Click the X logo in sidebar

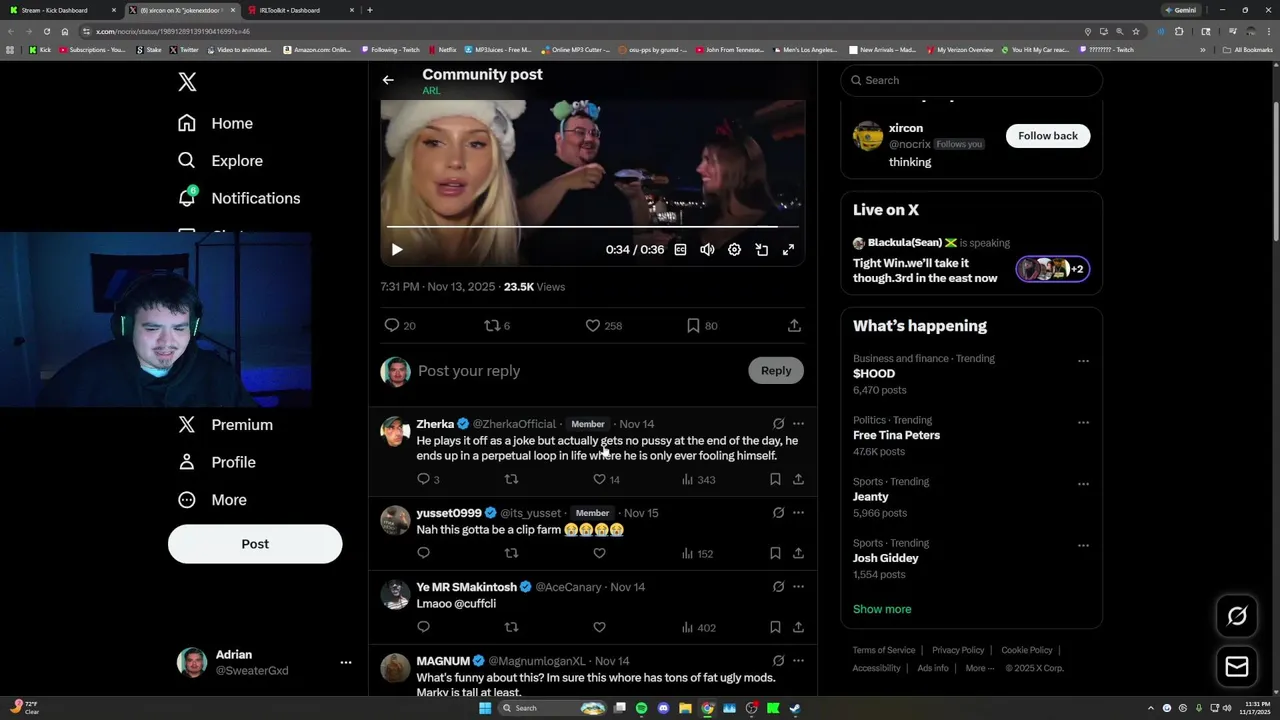pyautogui.click(x=187, y=82)
